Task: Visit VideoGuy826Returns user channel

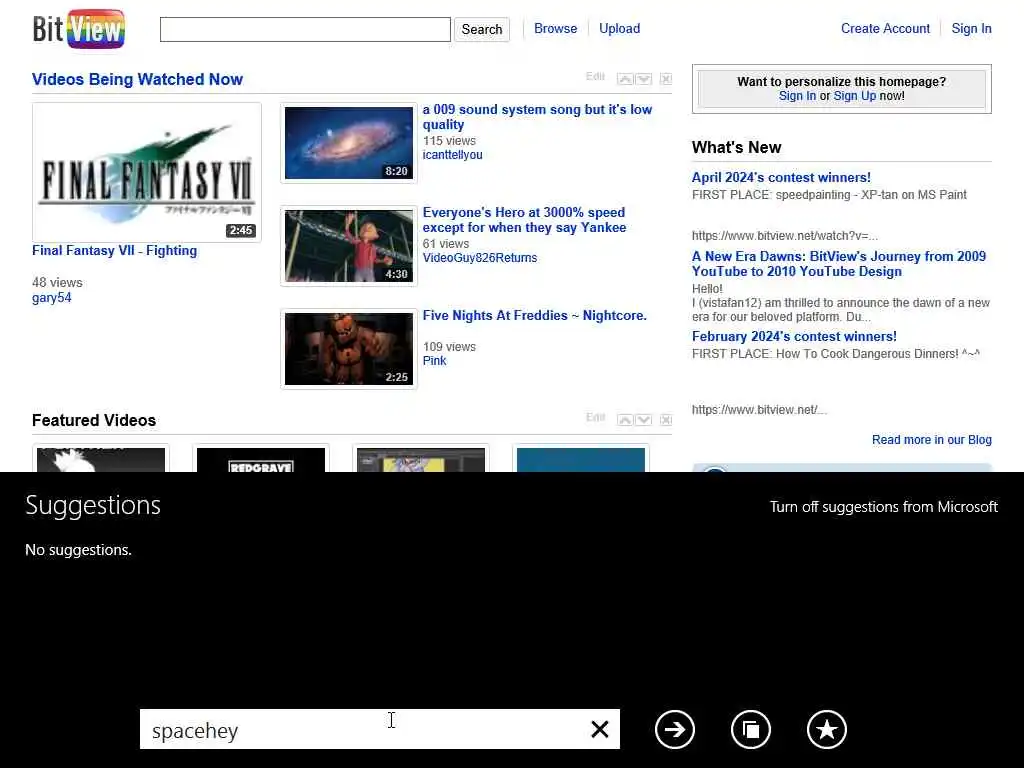Action: (480, 258)
